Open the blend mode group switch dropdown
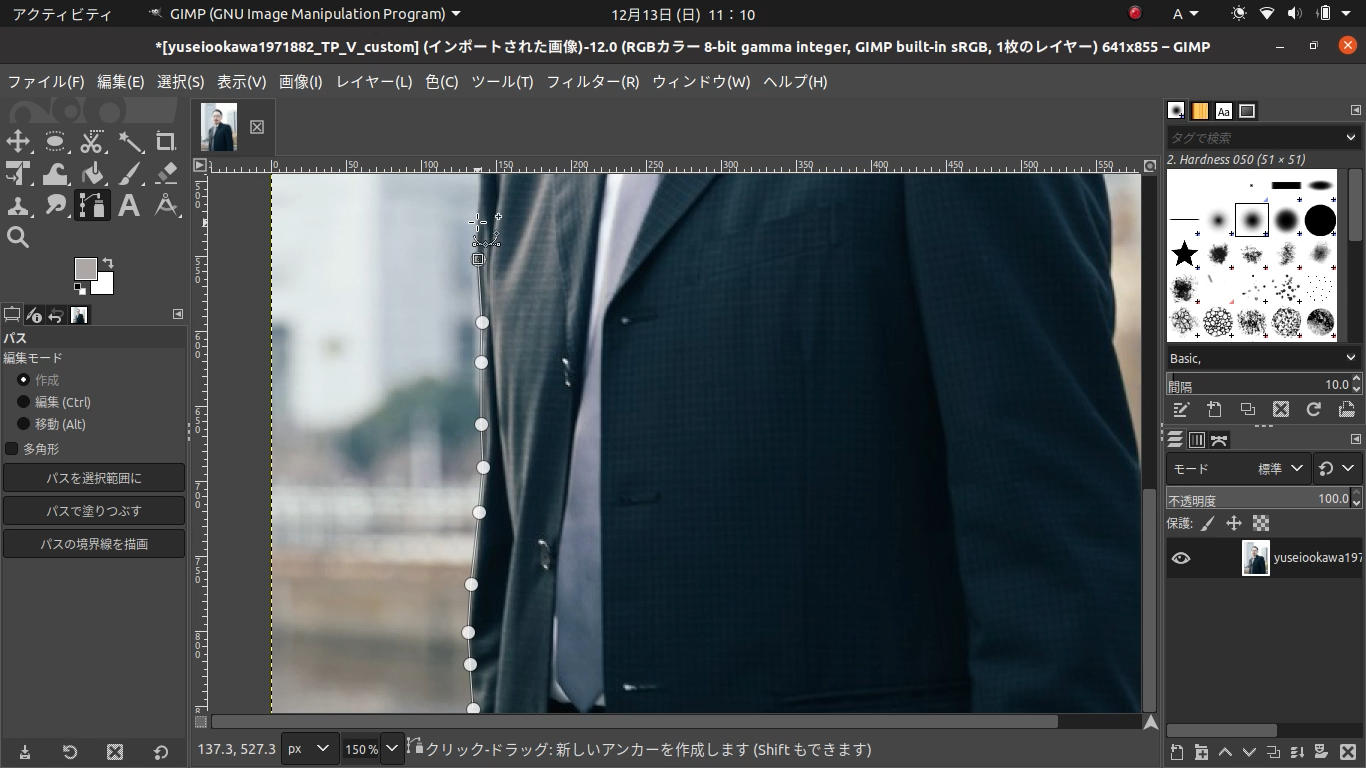The width and height of the screenshot is (1366, 768). [1336, 468]
